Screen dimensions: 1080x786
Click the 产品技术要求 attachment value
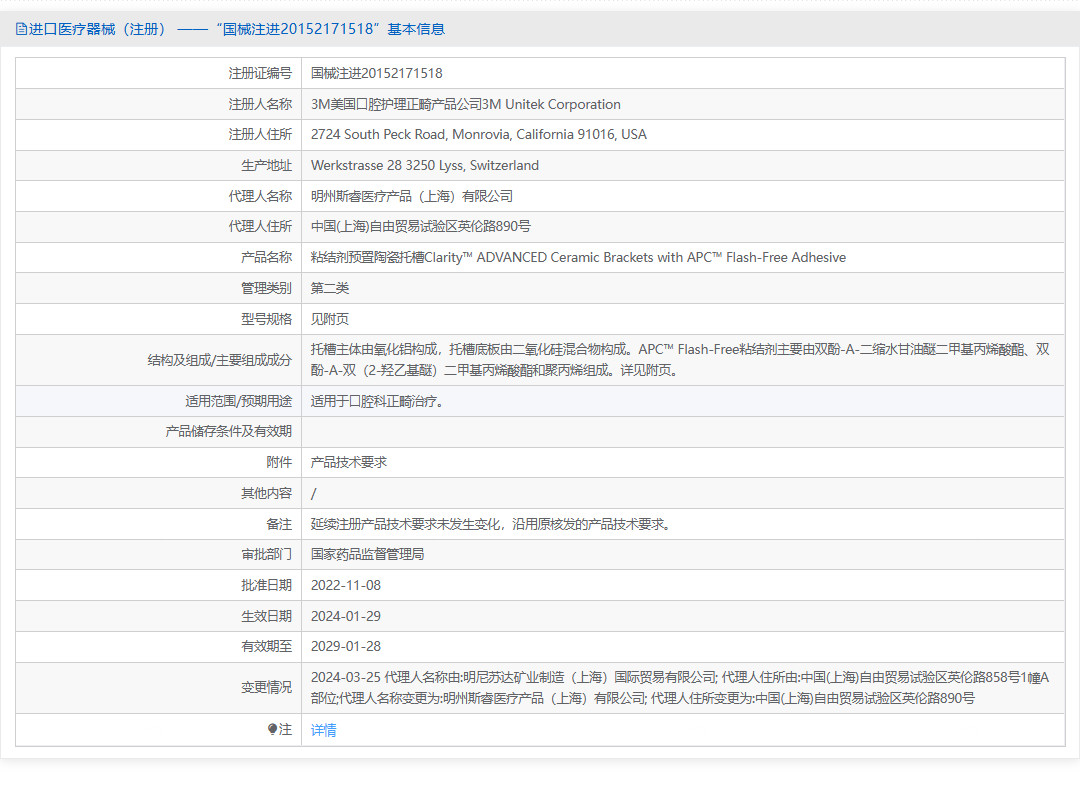pyautogui.click(x=348, y=462)
